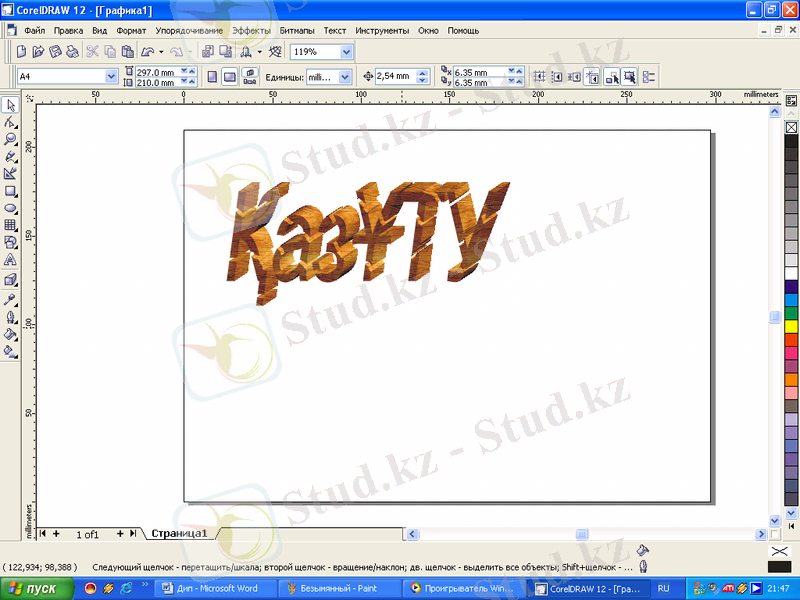This screenshot has height=600, width=800.
Task: Open the Единицы units dropdown
Action: tap(345, 77)
